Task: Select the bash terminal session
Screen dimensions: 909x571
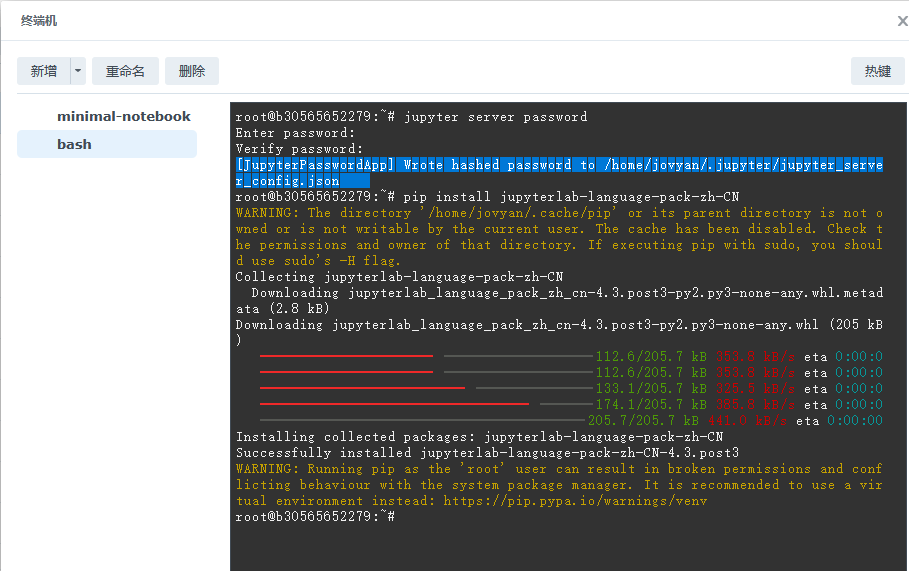Action: coord(107,144)
